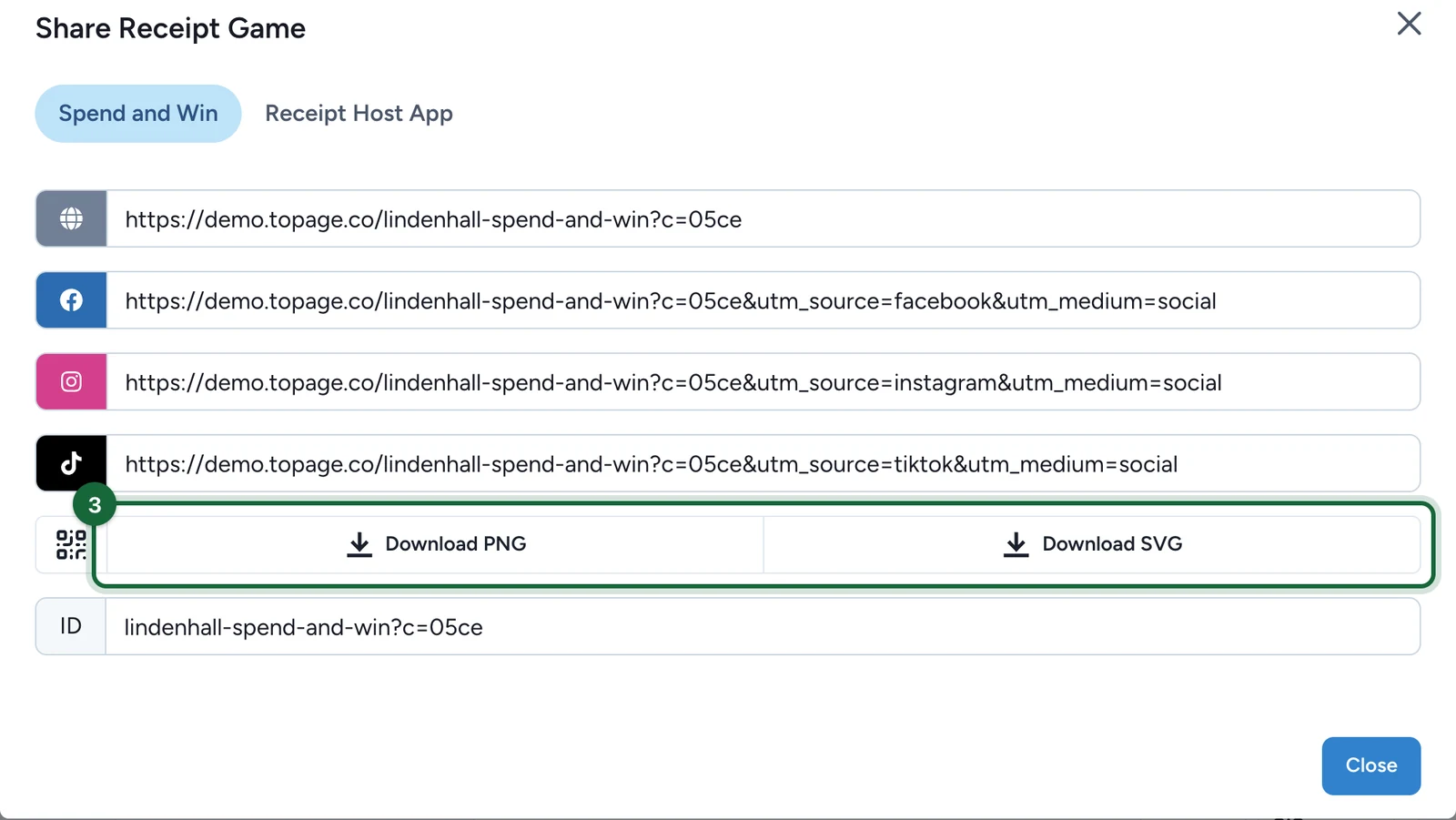1456x820 pixels.
Task: Select the ID field lindenhall-spend-and-win?c=05ce
Action: pyautogui.click(x=763, y=626)
